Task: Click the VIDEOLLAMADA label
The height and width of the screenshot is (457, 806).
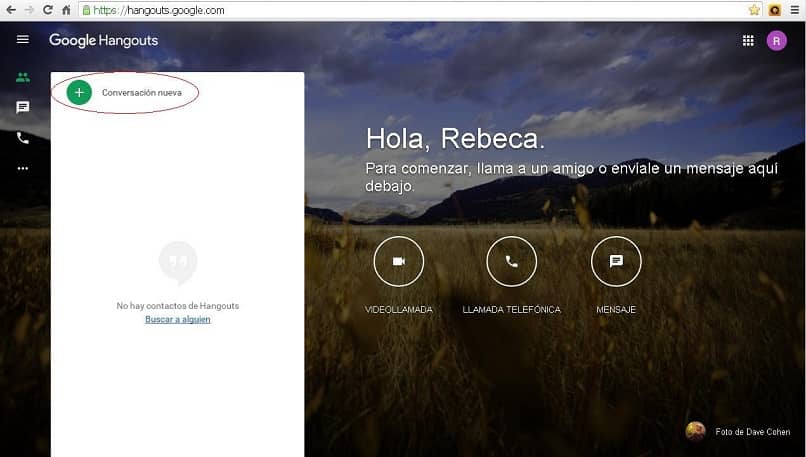Action: (399, 309)
